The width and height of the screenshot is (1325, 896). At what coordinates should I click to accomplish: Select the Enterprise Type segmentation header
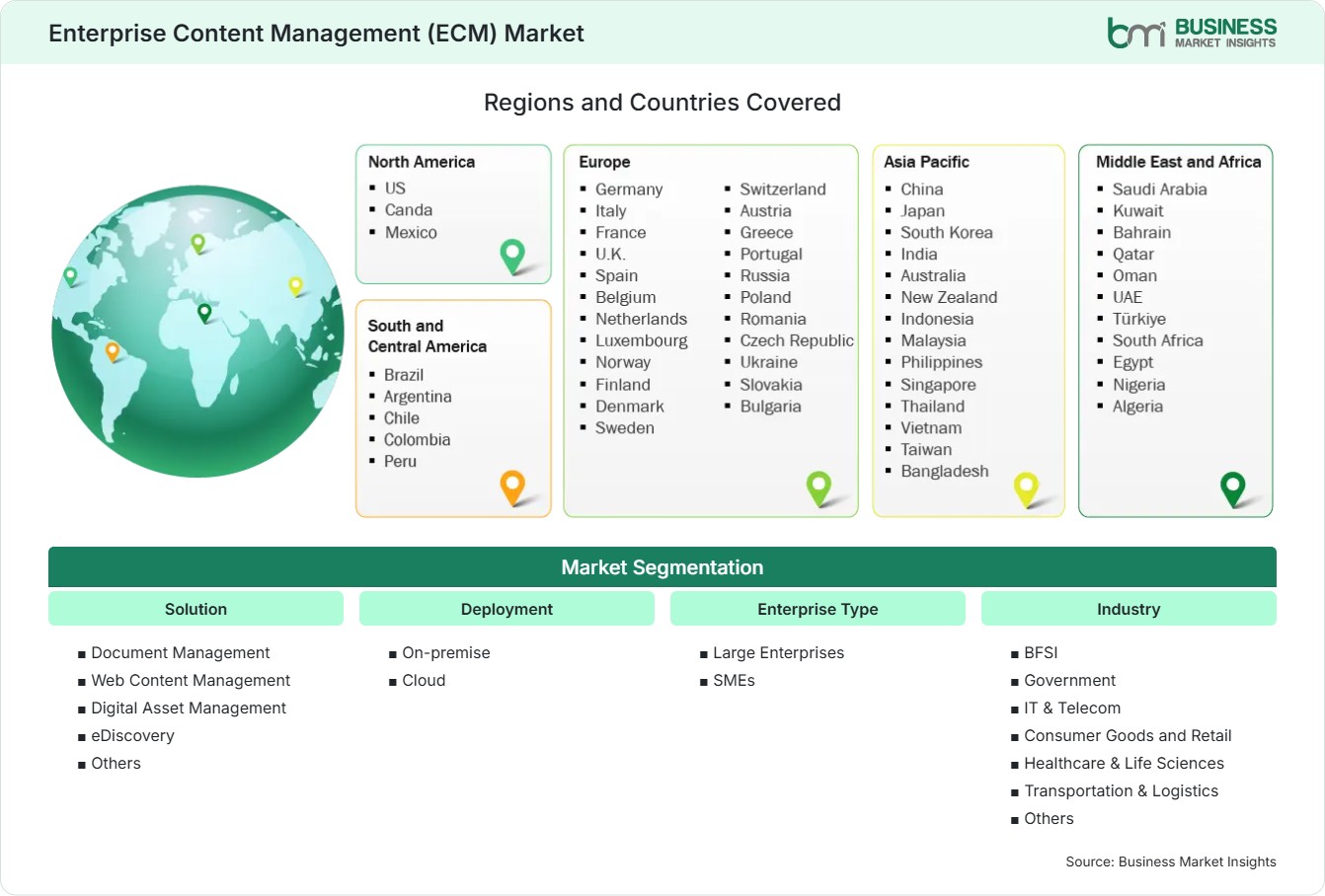pos(818,609)
